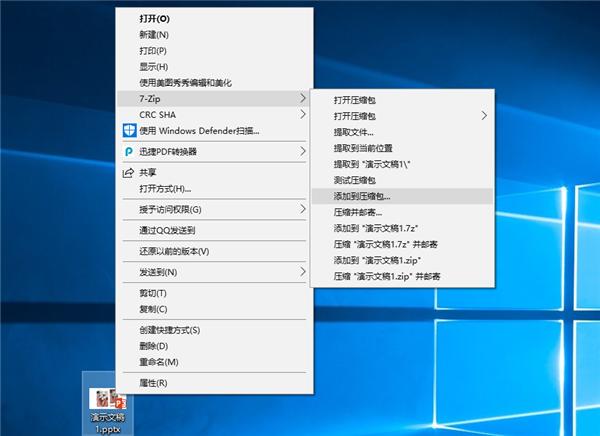Image resolution: width=600 pixels, height=436 pixels.
Task: Choose 通过QQ发送到 menu entry
Action: coord(214,230)
